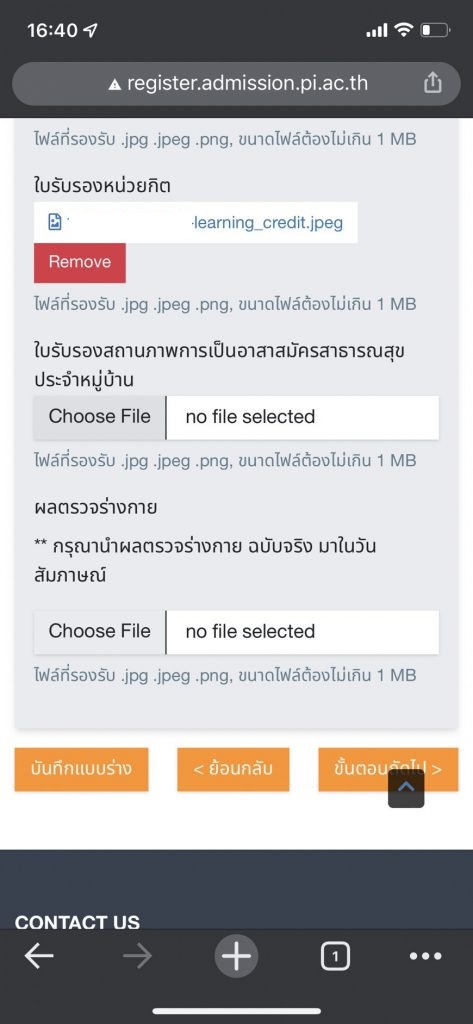
Task: Tap the CONTACT US footer heading
Action: [x=77, y=922]
